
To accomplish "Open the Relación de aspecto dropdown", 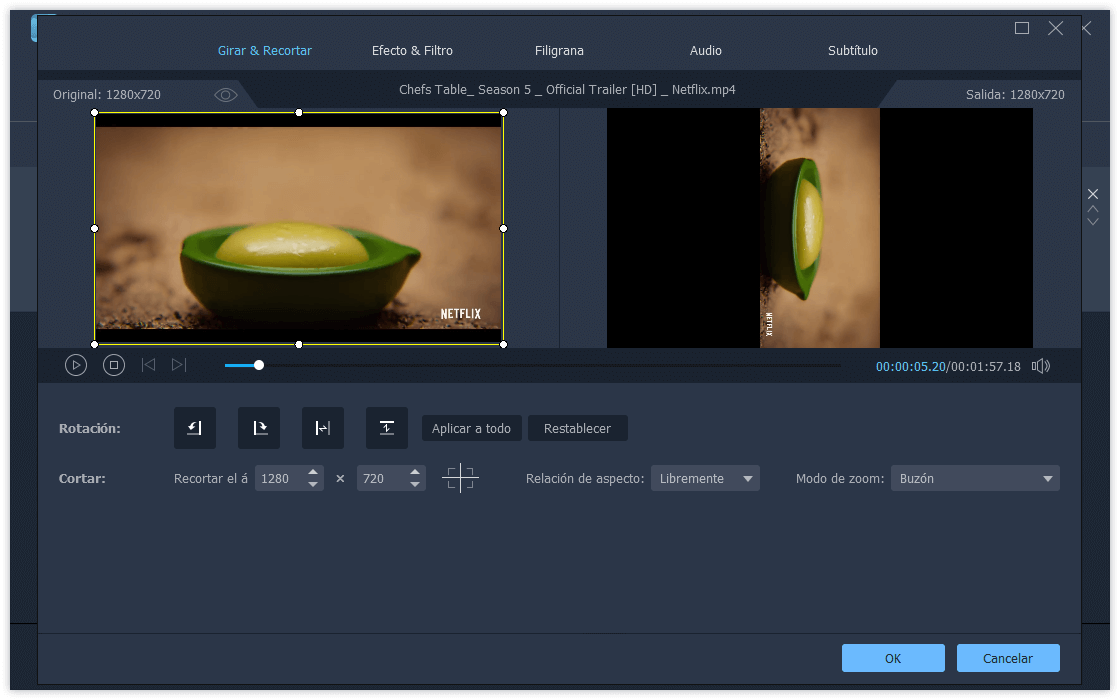I will [705, 479].
